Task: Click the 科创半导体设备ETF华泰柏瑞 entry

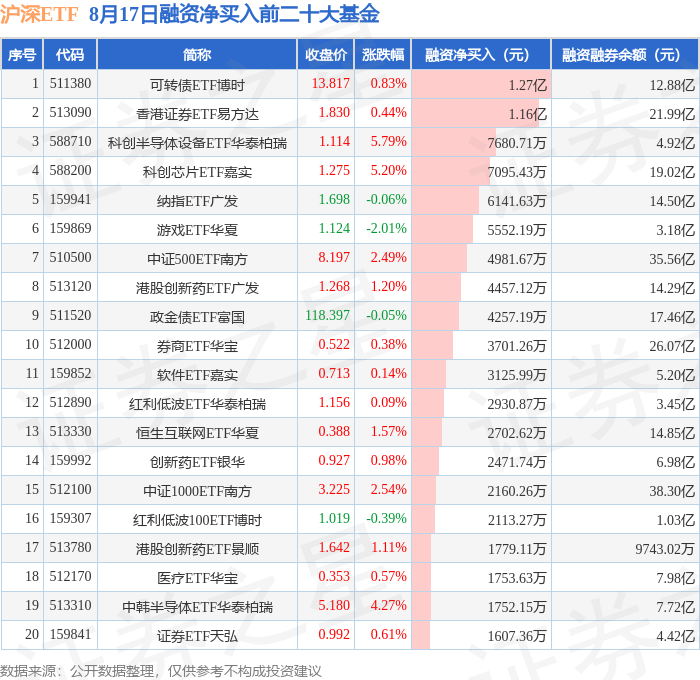Action: click(x=197, y=143)
